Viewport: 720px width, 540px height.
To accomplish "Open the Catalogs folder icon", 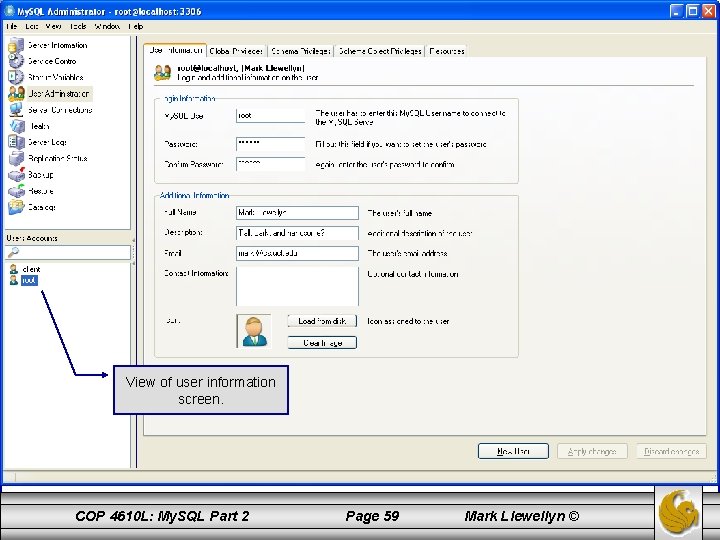I will pyautogui.click(x=17, y=207).
